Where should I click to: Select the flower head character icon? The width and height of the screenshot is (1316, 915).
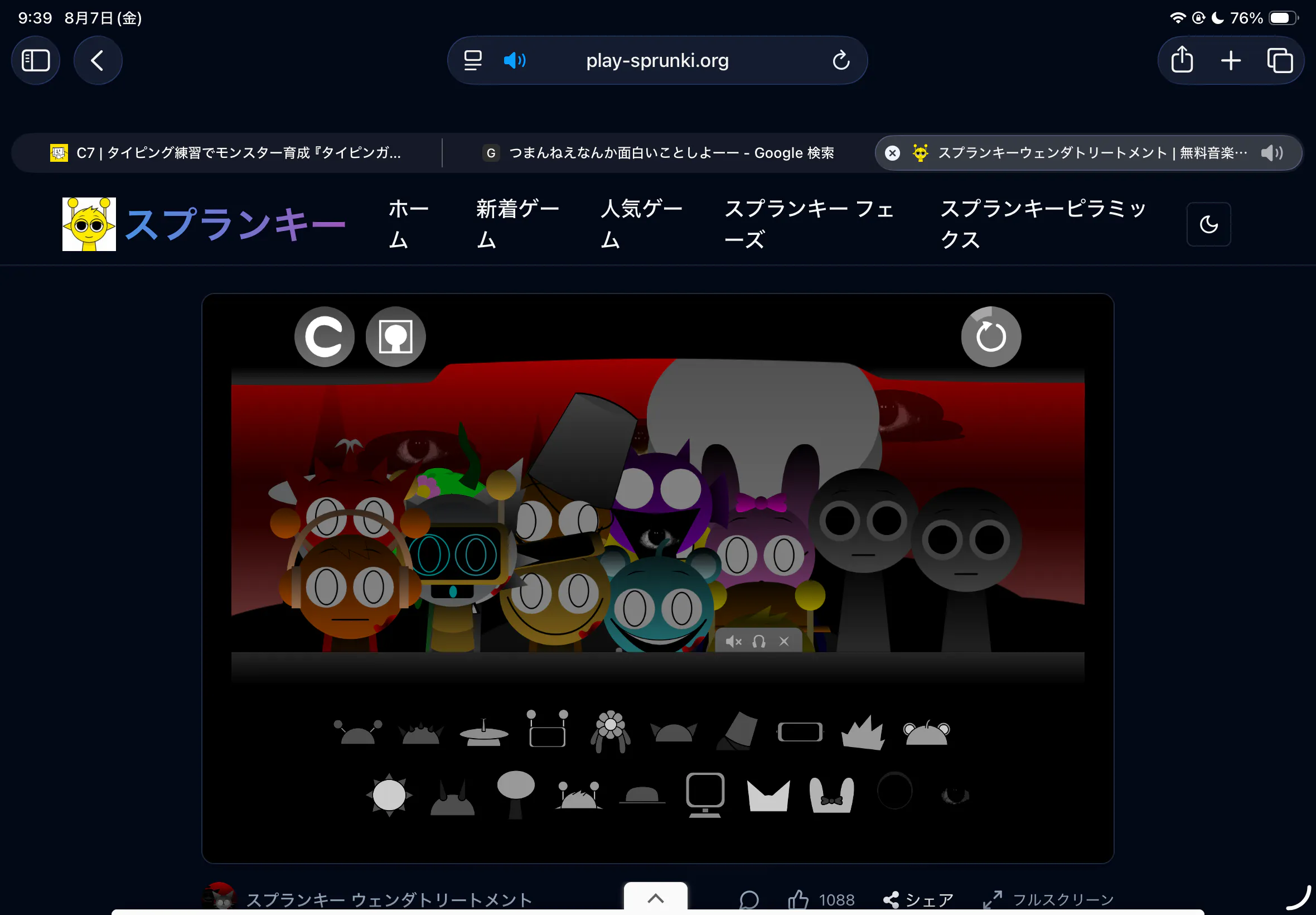click(610, 731)
